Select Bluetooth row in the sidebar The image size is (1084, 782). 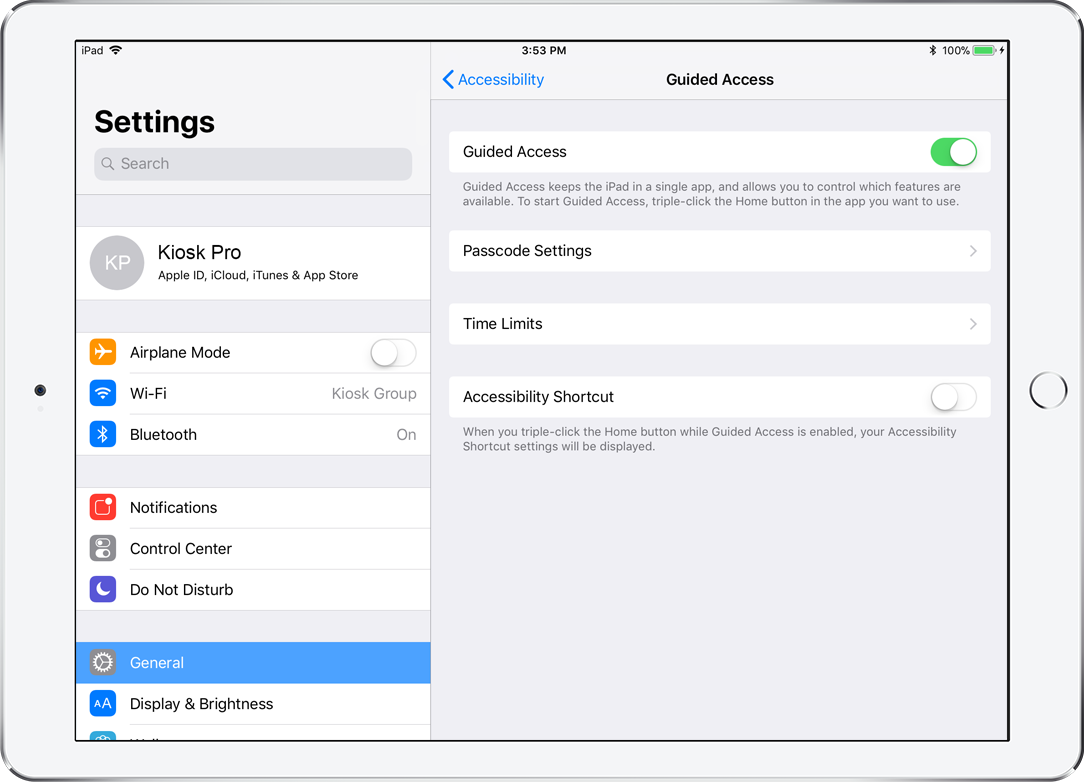coord(253,434)
